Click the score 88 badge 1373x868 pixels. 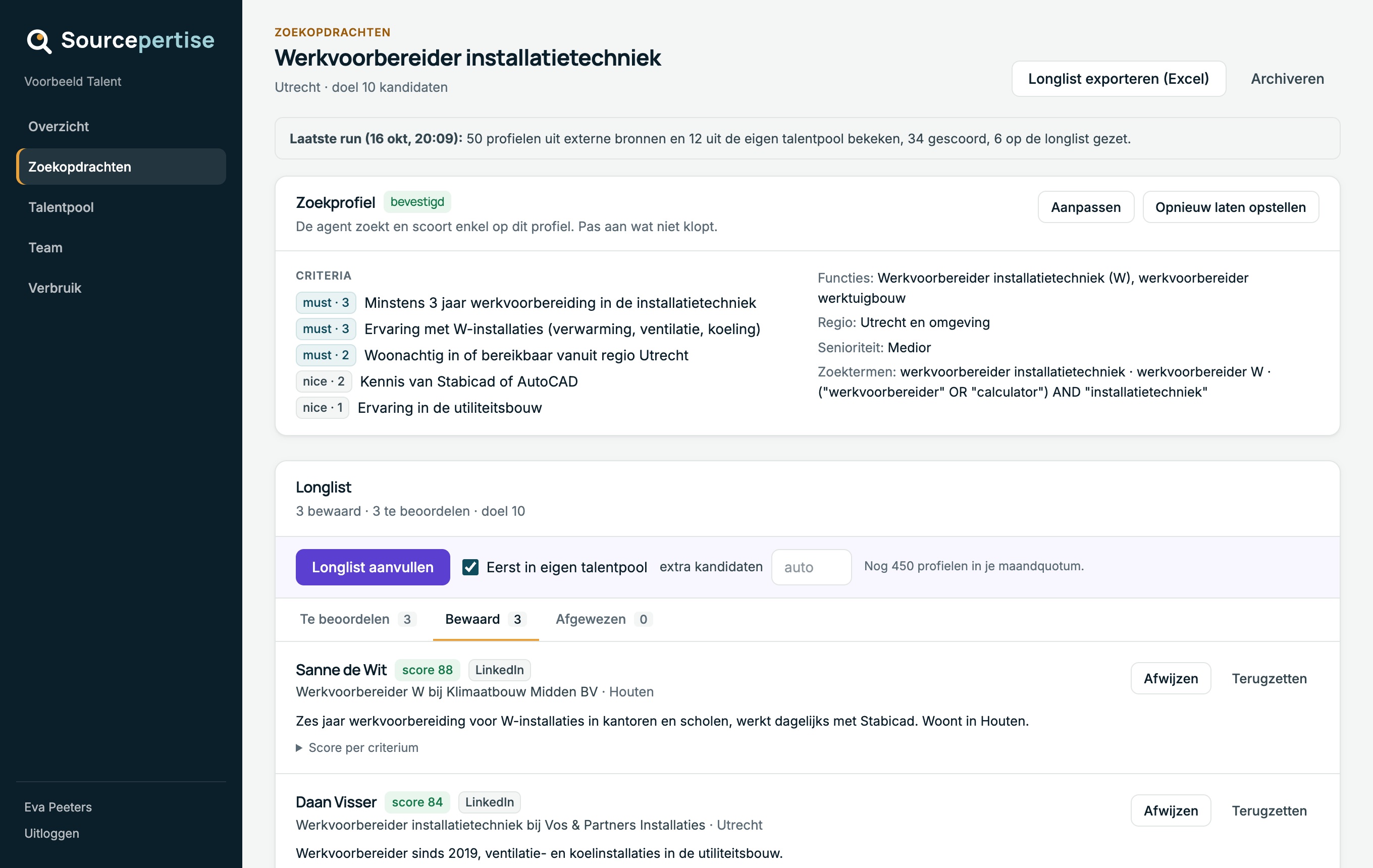tap(427, 670)
